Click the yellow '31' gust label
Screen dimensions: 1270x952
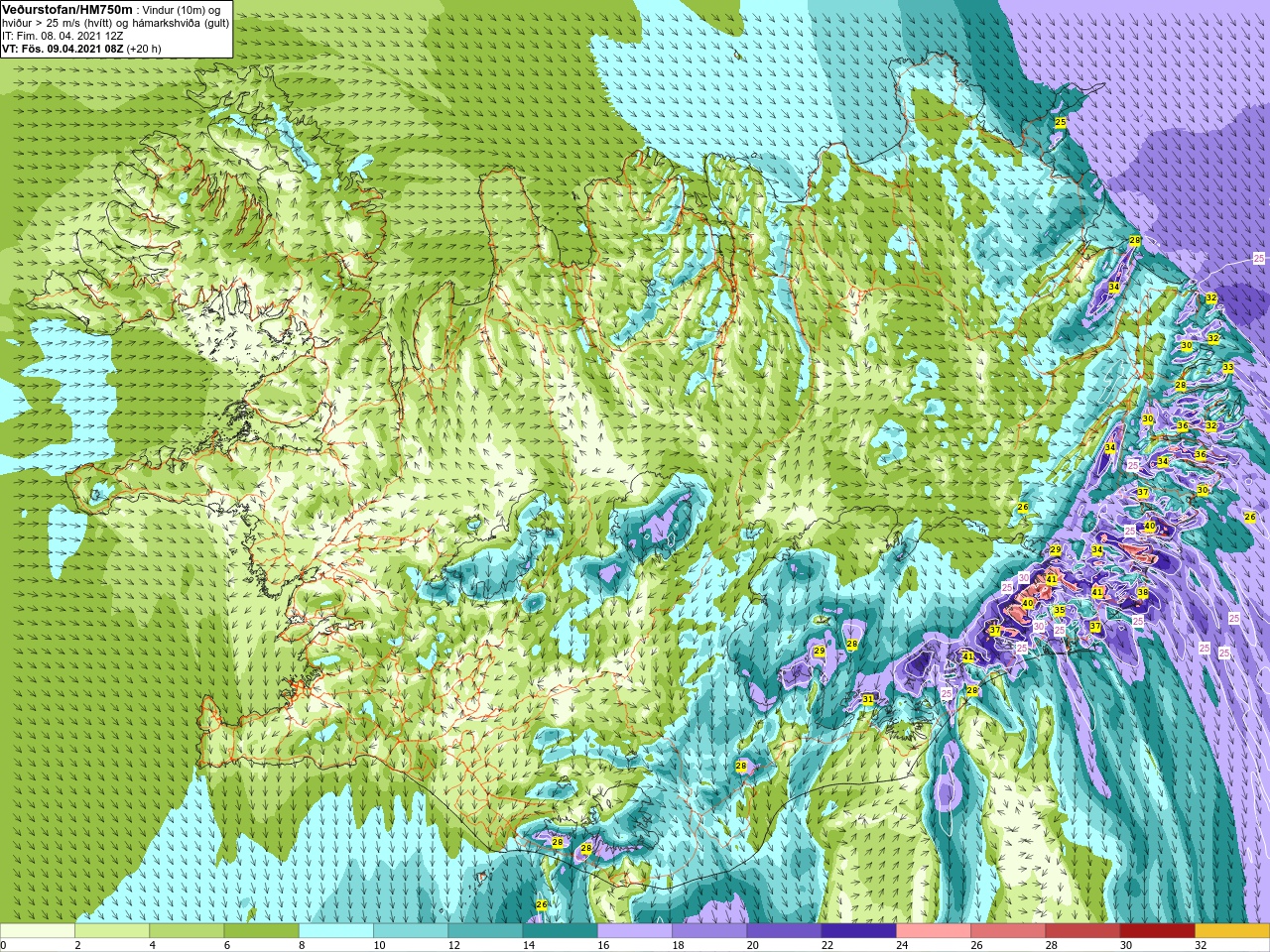click(x=868, y=699)
